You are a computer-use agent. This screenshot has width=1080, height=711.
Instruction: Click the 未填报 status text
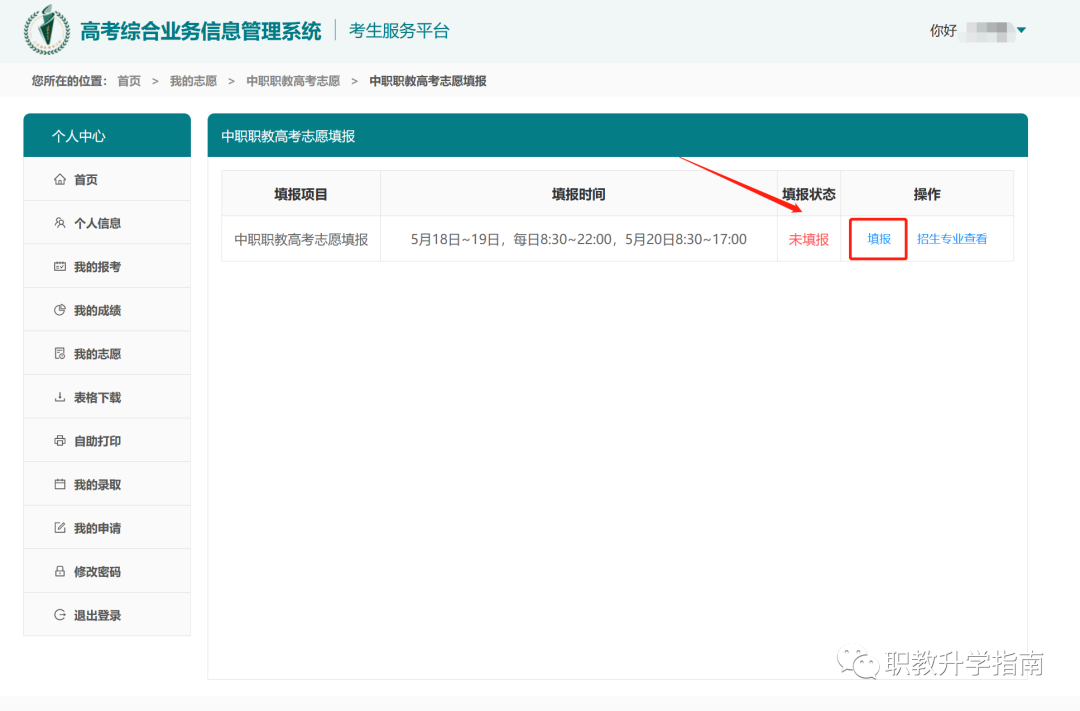[809, 239]
